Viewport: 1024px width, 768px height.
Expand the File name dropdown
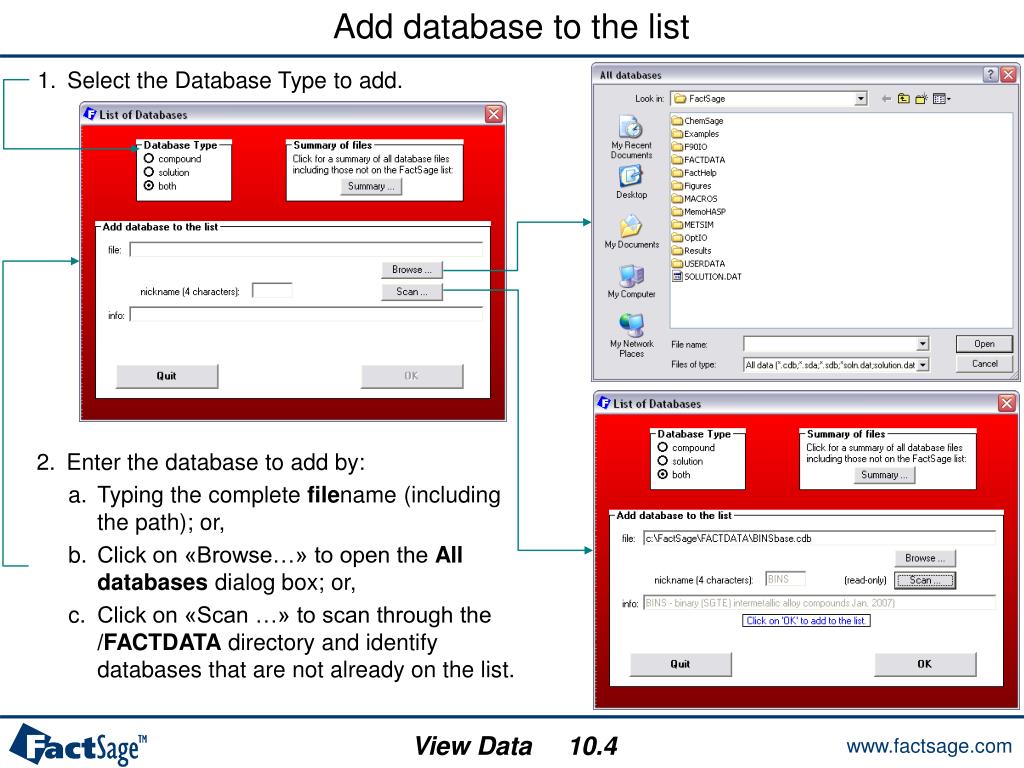pyautogui.click(x=922, y=344)
